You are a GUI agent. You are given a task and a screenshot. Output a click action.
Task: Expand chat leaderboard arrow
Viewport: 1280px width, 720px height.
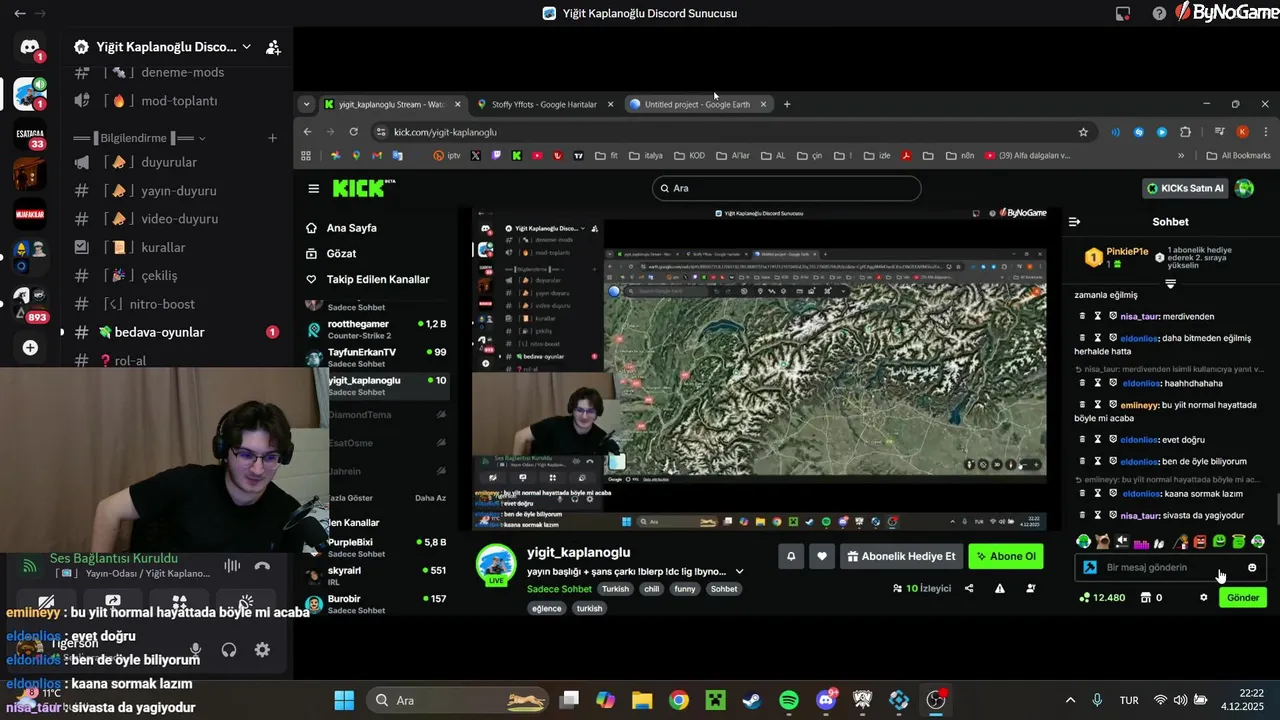[1170, 284]
